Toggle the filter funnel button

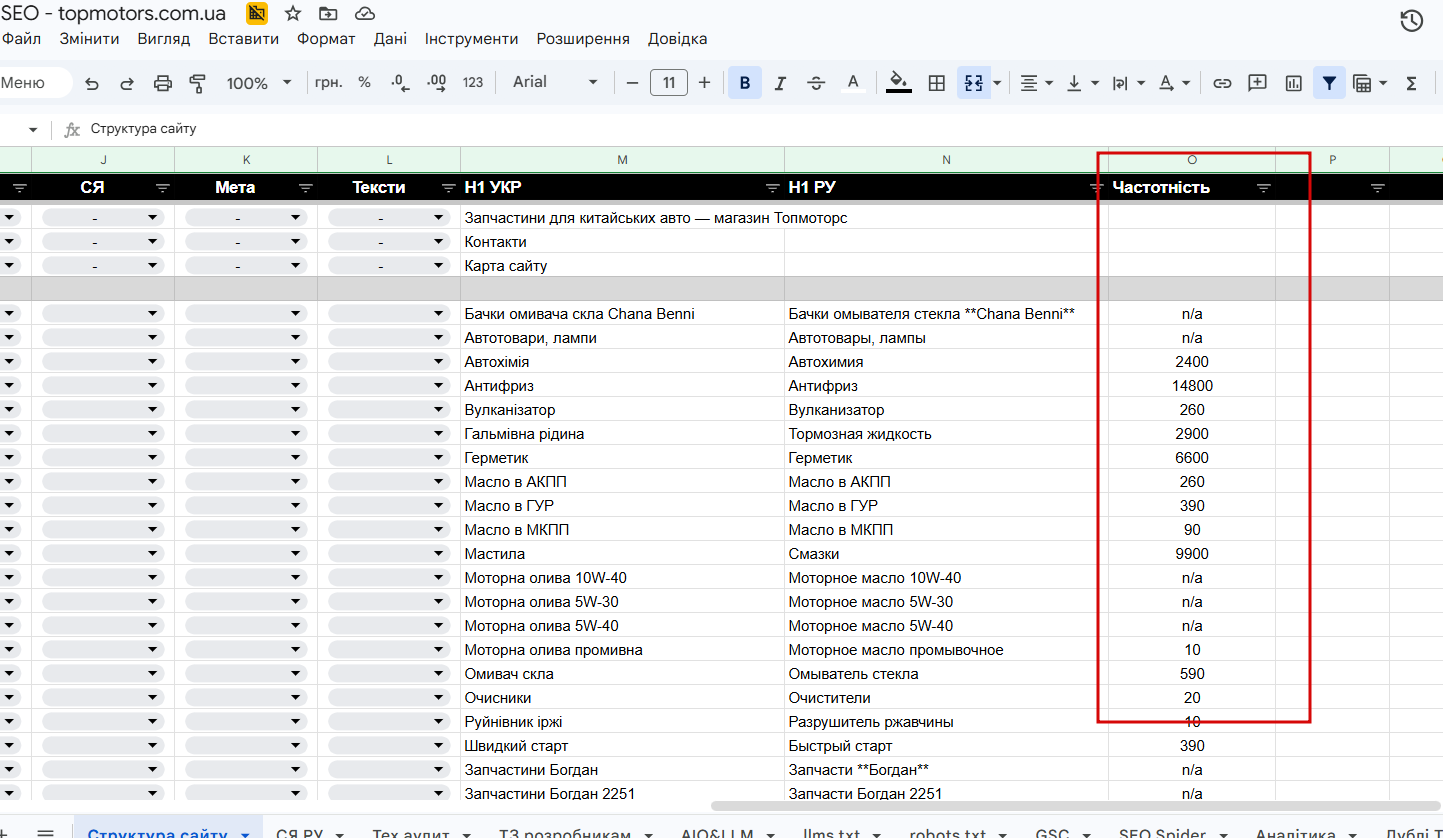tap(1328, 83)
